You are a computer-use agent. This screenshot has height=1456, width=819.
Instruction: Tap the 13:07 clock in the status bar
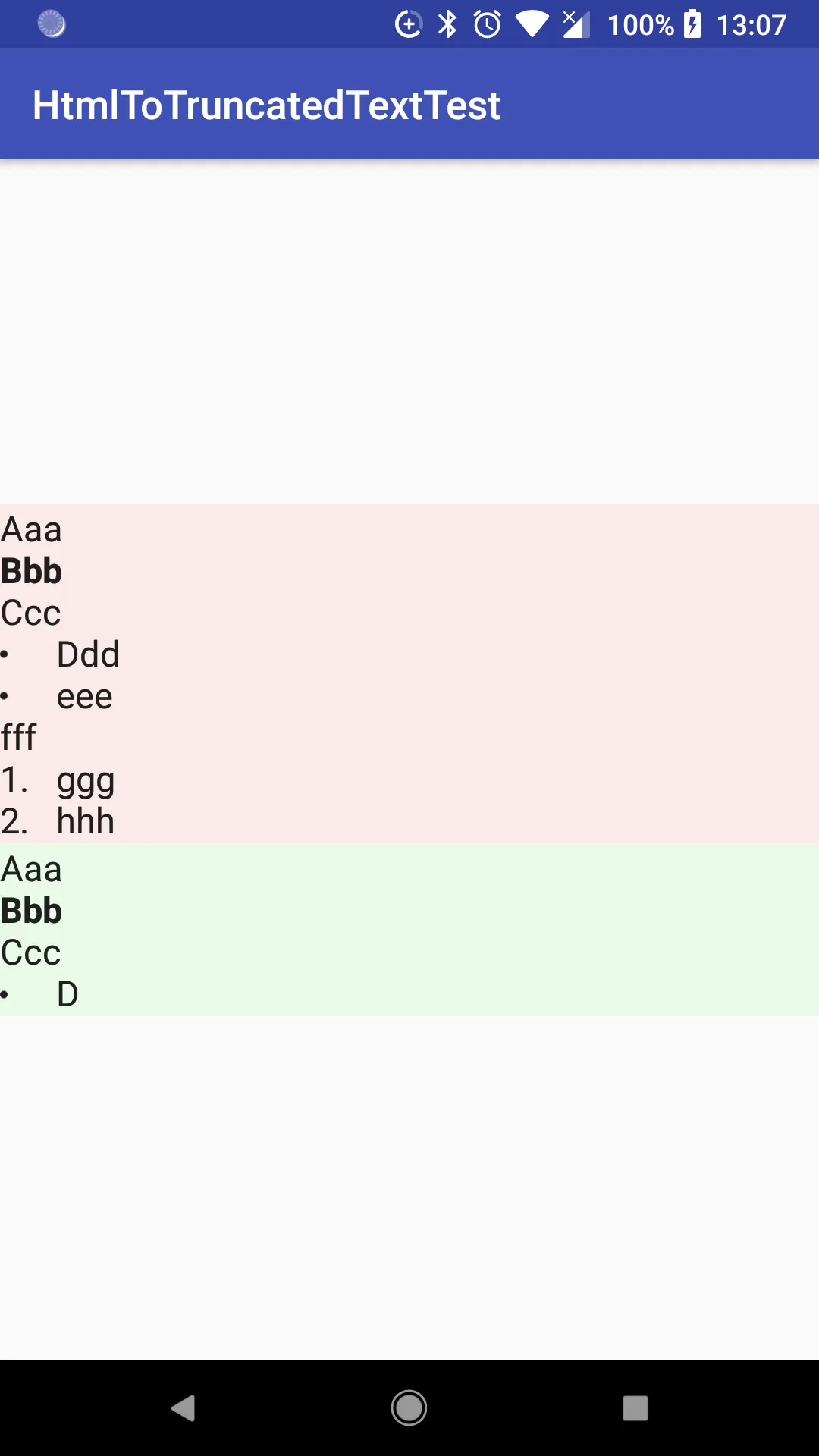[x=752, y=25]
